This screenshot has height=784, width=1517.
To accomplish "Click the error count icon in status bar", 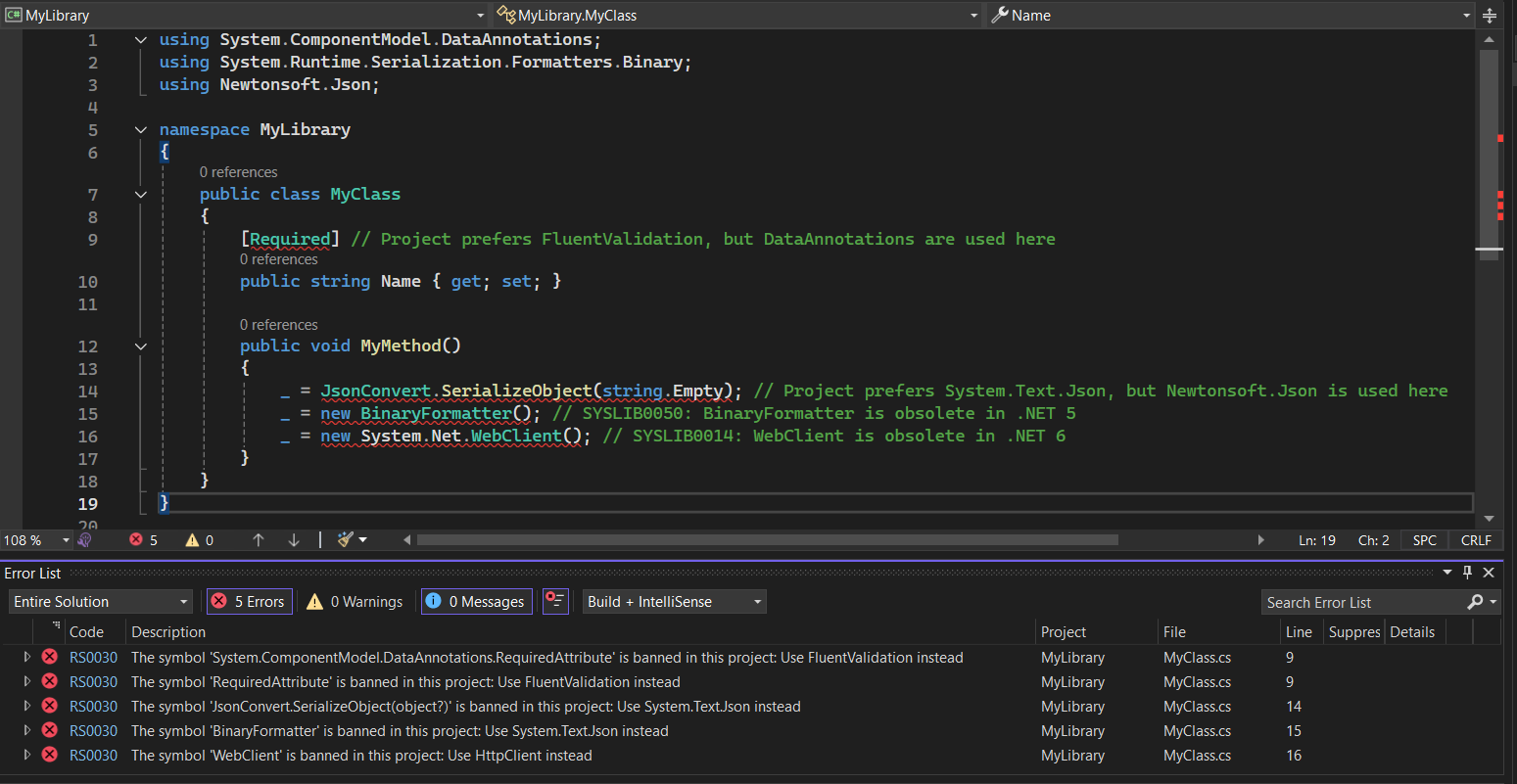I will [136, 540].
